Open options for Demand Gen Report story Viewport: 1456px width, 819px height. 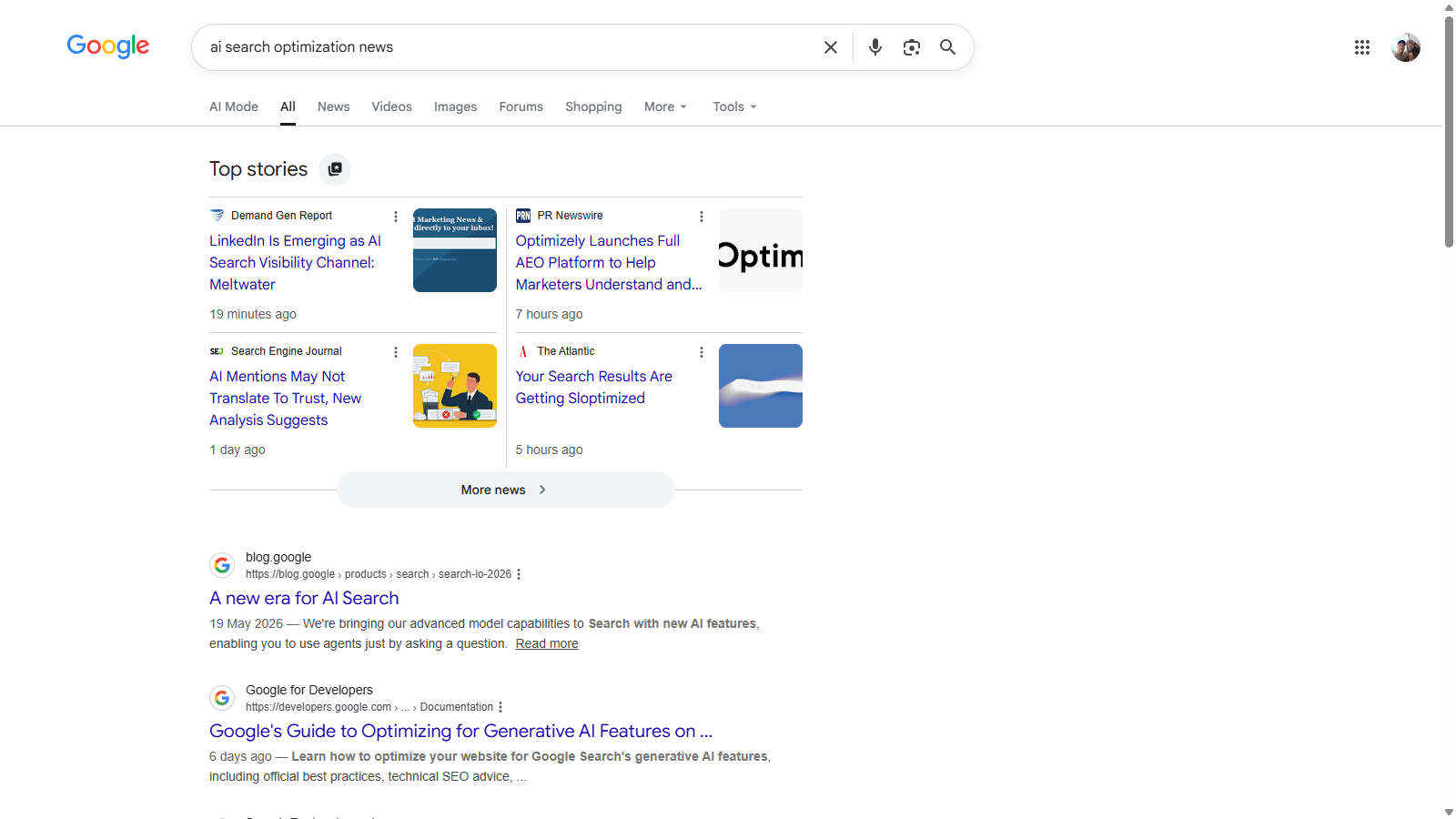(395, 217)
